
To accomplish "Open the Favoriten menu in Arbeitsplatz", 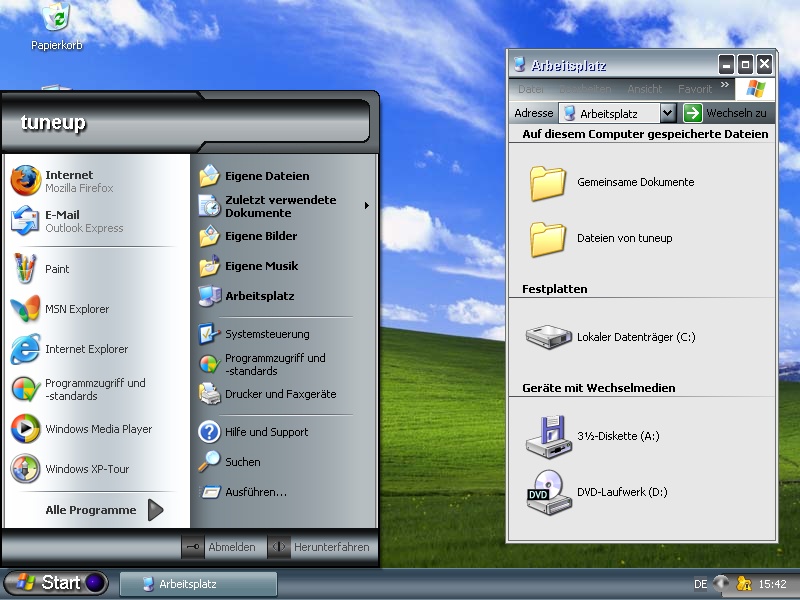I will [x=694, y=89].
